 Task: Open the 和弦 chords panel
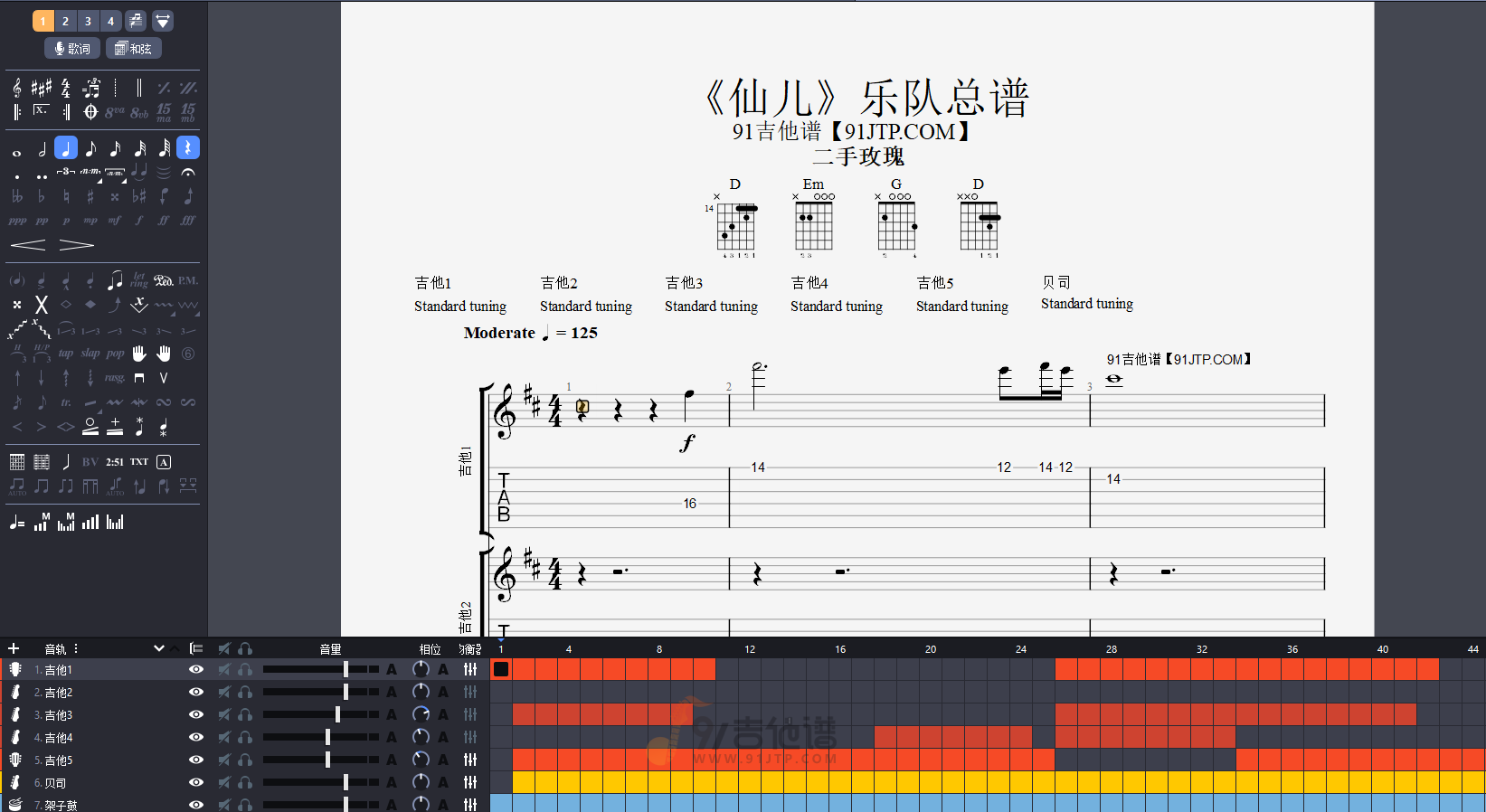pyautogui.click(x=134, y=49)
